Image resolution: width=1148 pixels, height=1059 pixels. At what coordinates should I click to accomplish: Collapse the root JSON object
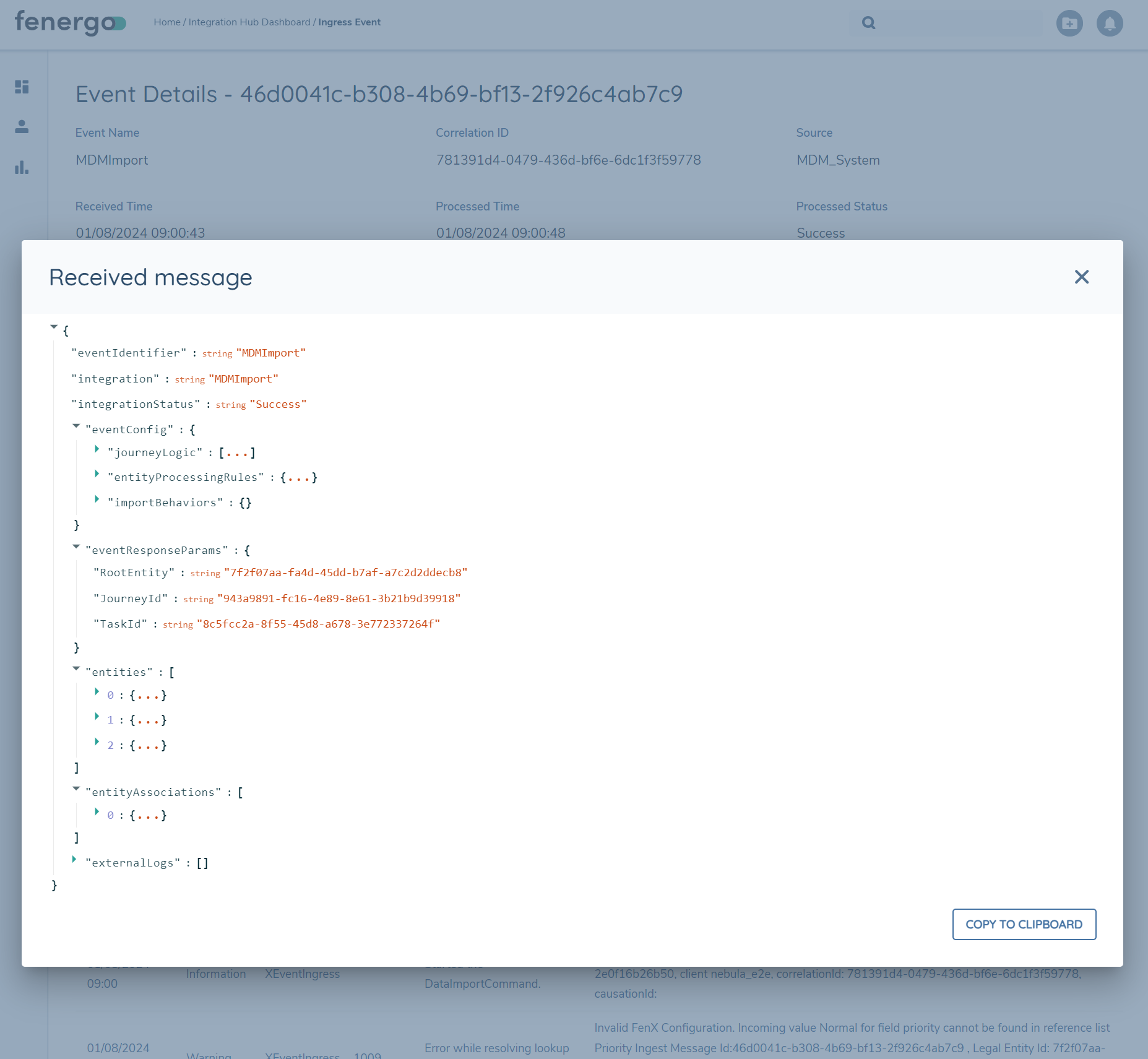[x=54, y=327]
